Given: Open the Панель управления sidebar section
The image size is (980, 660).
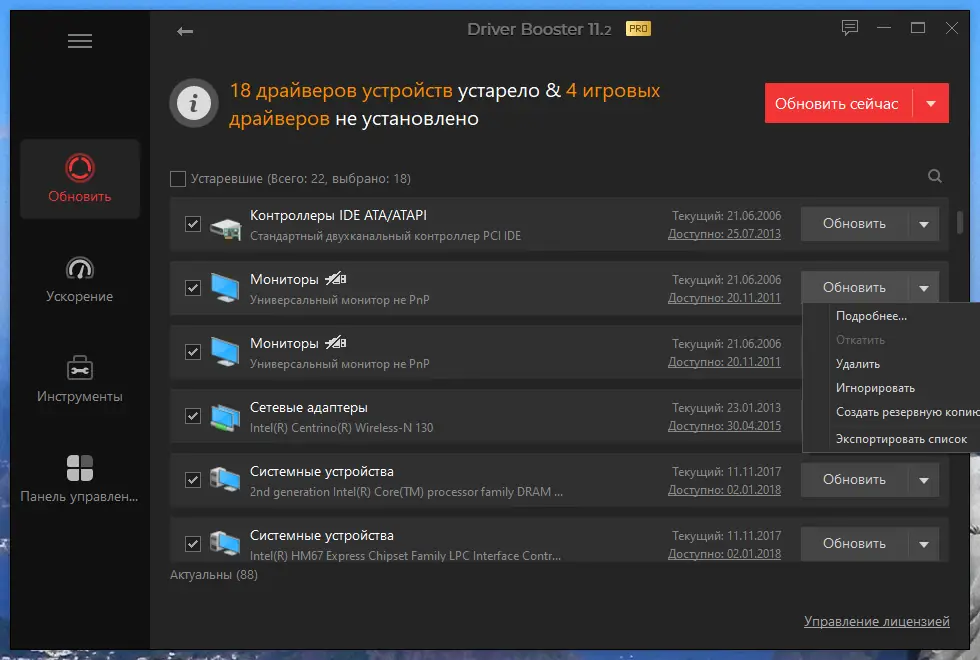Looking at the screenshot, I should click(x=80, y=480).
